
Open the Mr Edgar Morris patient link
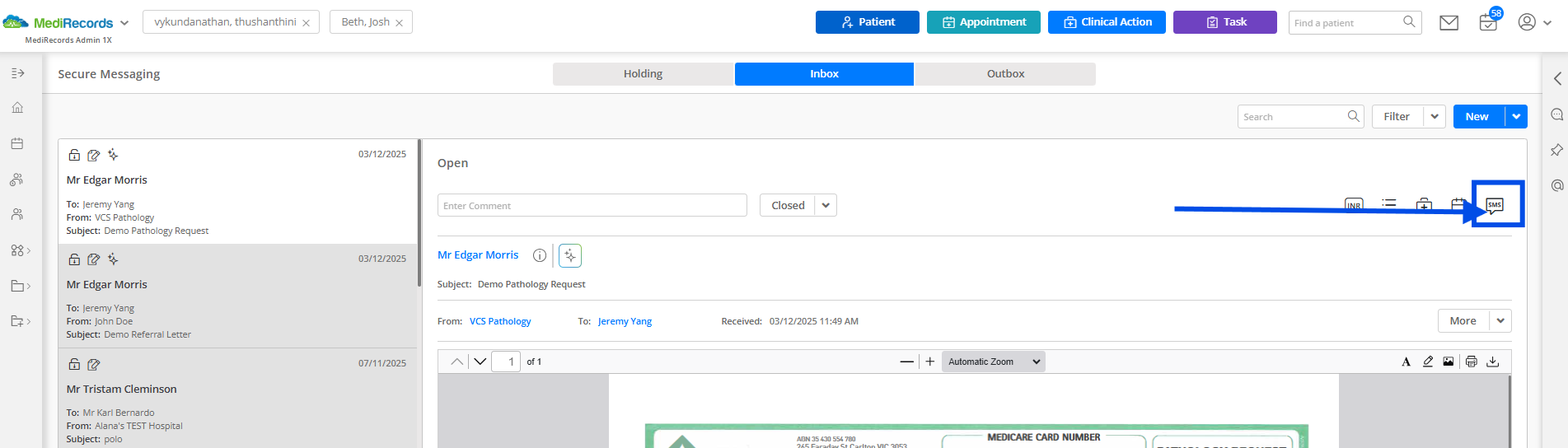tap(478, 255)
